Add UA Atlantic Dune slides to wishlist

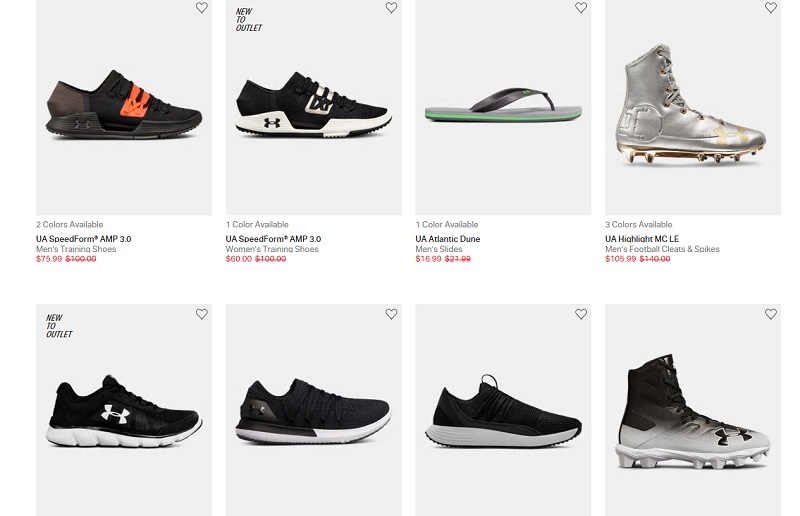click(581, 8)
